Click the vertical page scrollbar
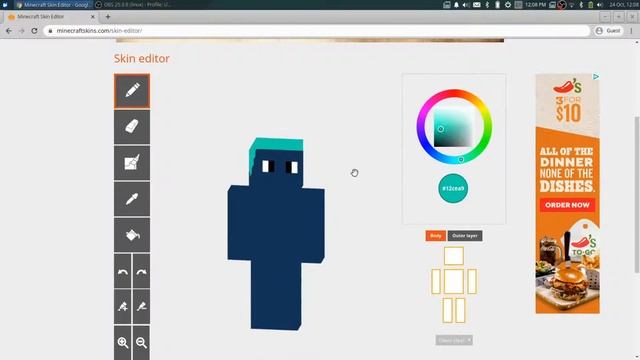640x360 pixels. coord(637,195)
